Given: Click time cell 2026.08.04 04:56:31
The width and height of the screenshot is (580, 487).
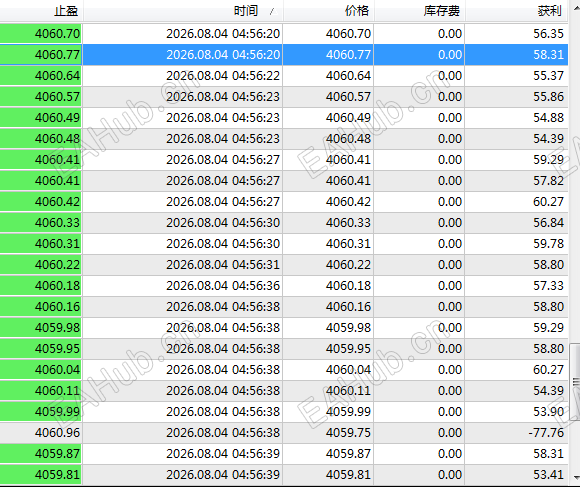Looking at the screenshot, I should pos(183,265).
